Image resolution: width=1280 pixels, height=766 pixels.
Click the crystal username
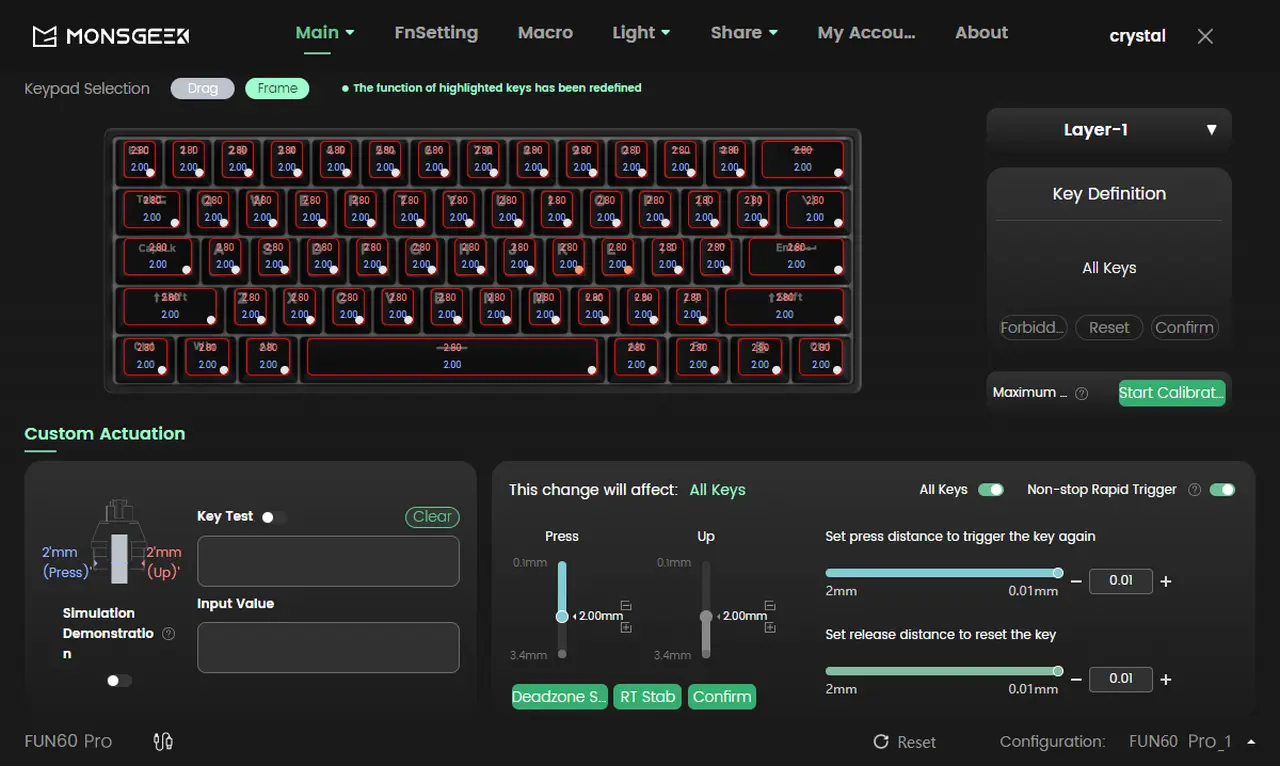1137,36
